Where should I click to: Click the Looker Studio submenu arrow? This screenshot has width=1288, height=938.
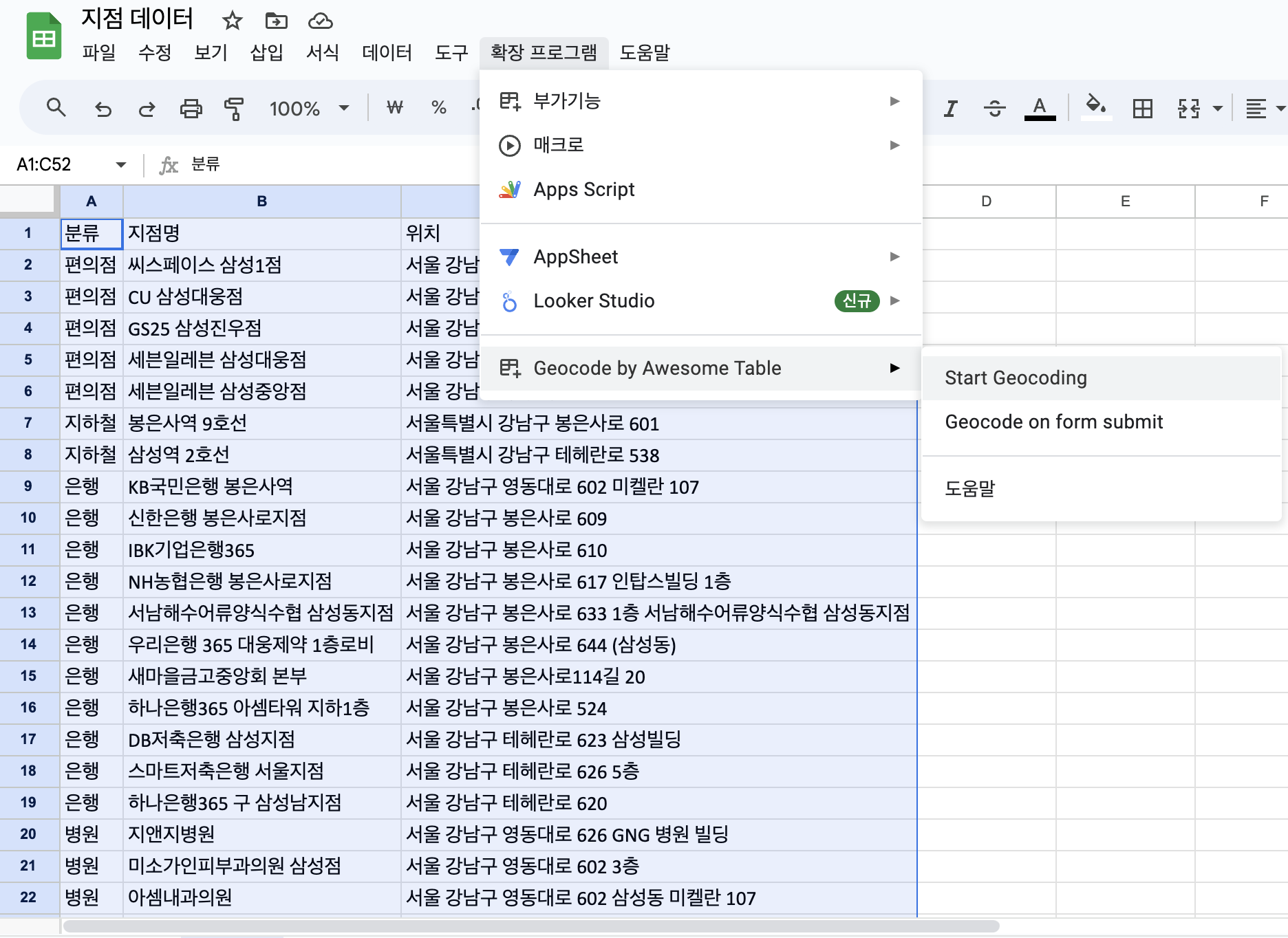(894, 301)
